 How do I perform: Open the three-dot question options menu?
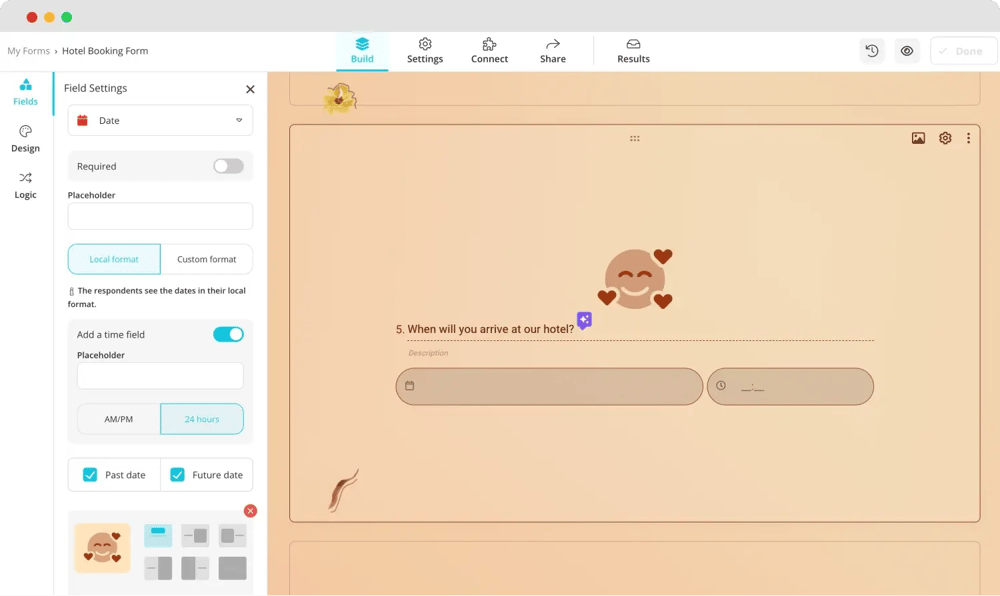968,139
